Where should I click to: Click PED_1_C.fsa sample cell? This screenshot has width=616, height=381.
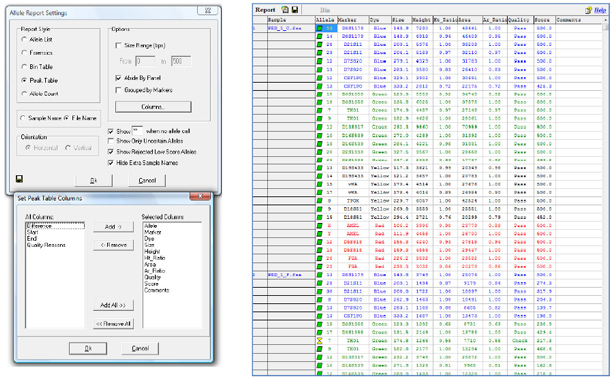[291, 28]
